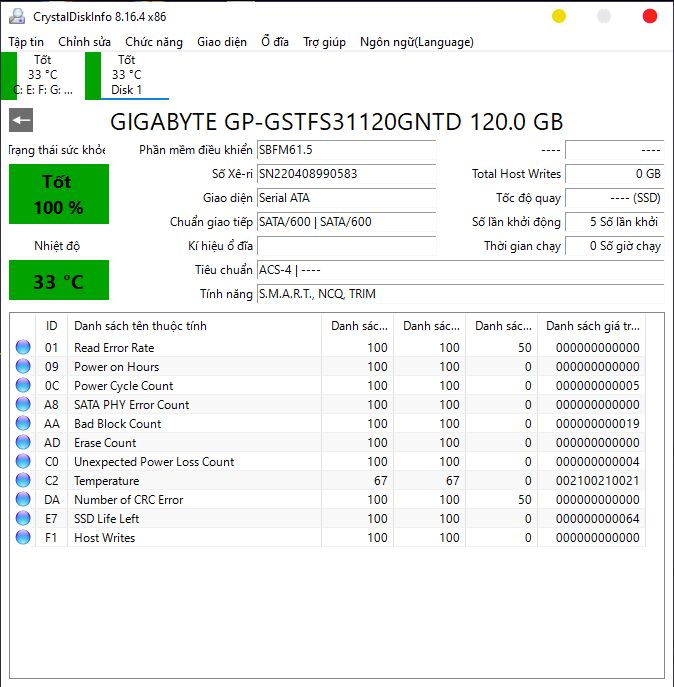Open the Chức năng menu
Image resolution: width=674 pixels, height=687 pixels.
pos(154,42)
